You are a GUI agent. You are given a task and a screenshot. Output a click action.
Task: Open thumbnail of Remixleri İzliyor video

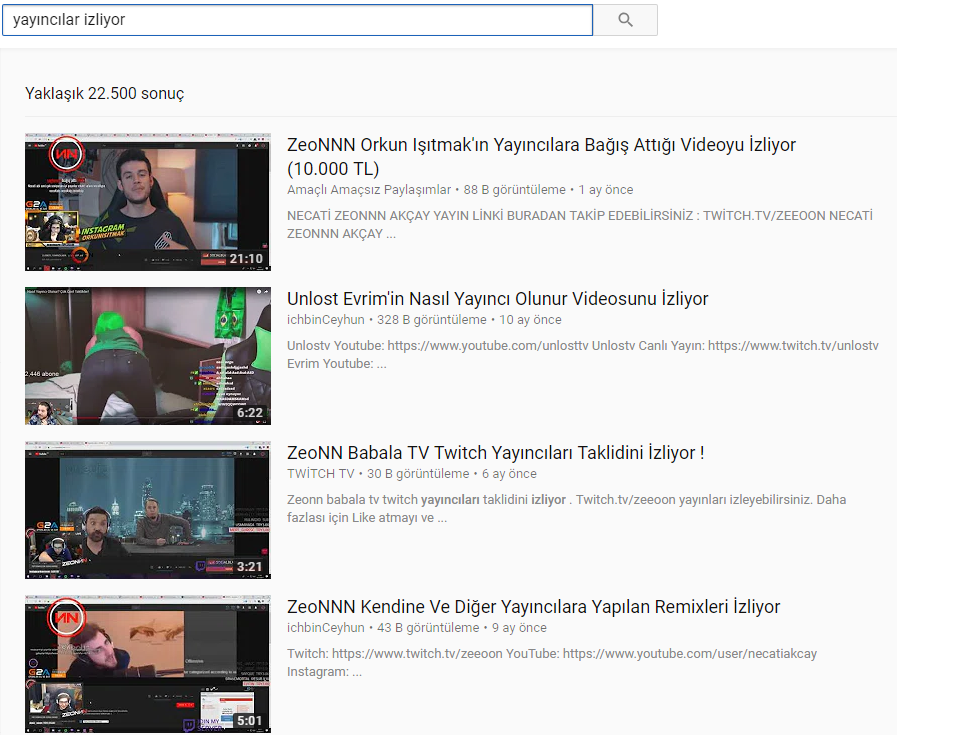pyautogui.click(x=148, y=664)
